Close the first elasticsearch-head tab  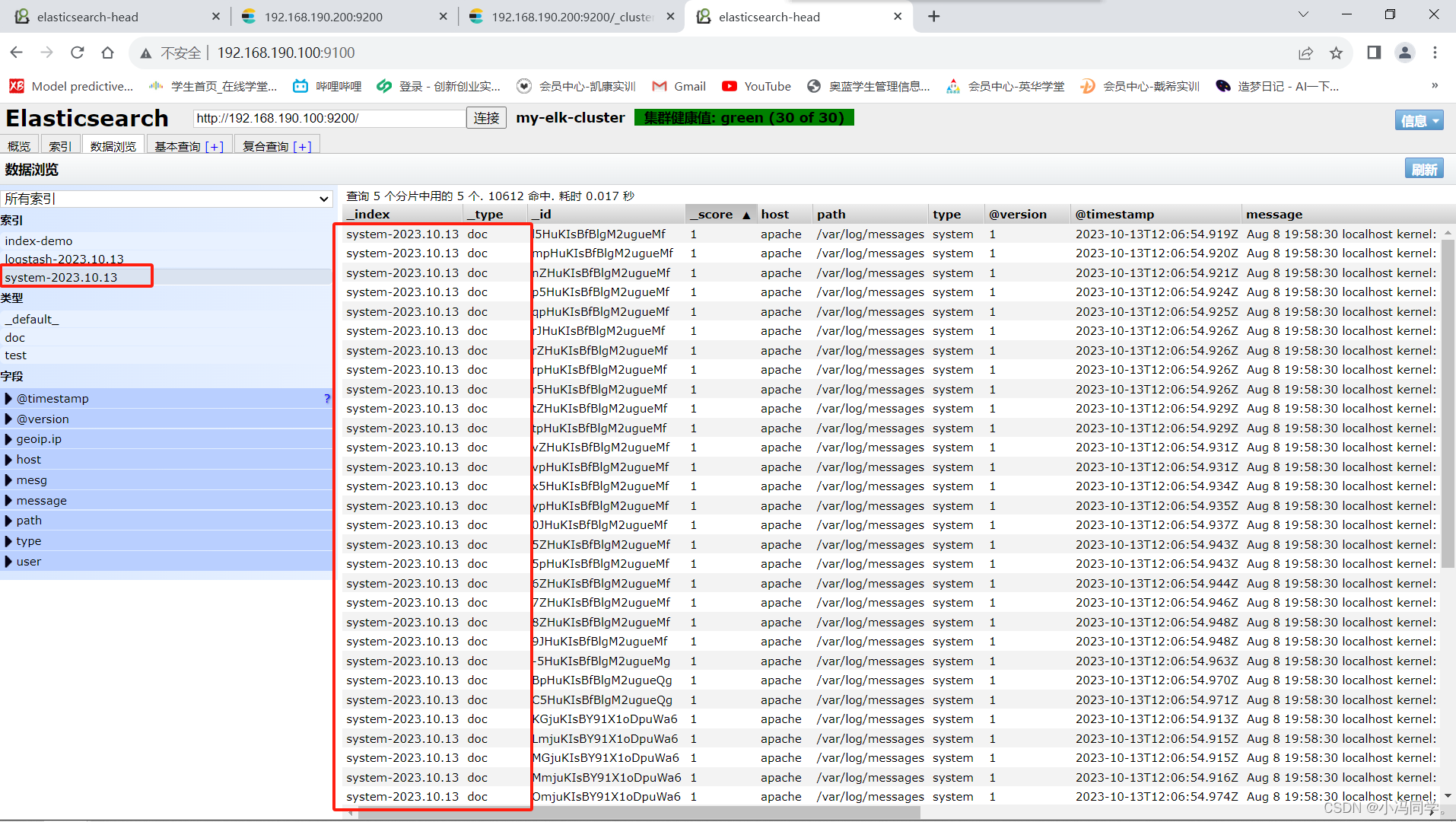[215, 16]
